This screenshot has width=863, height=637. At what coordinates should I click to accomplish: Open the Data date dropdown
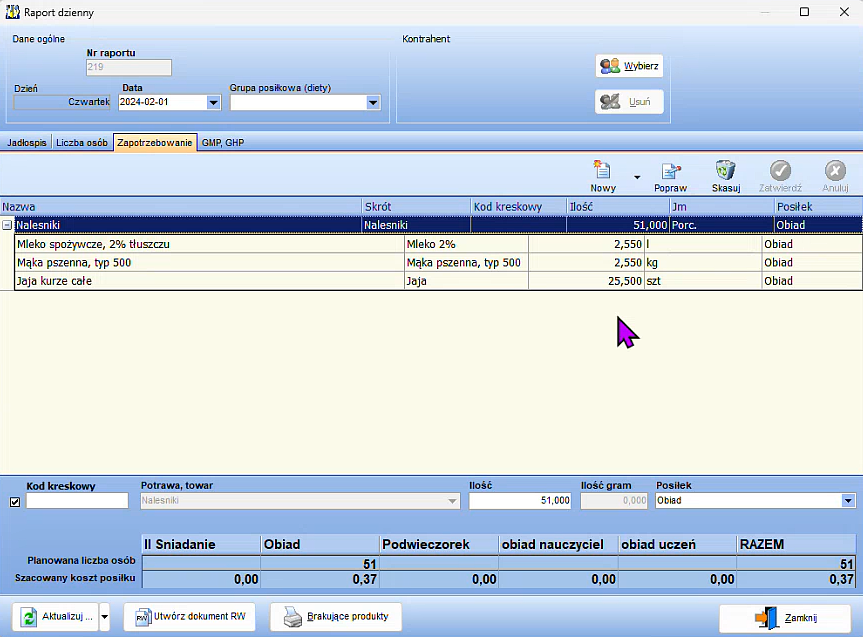[213, 102]
